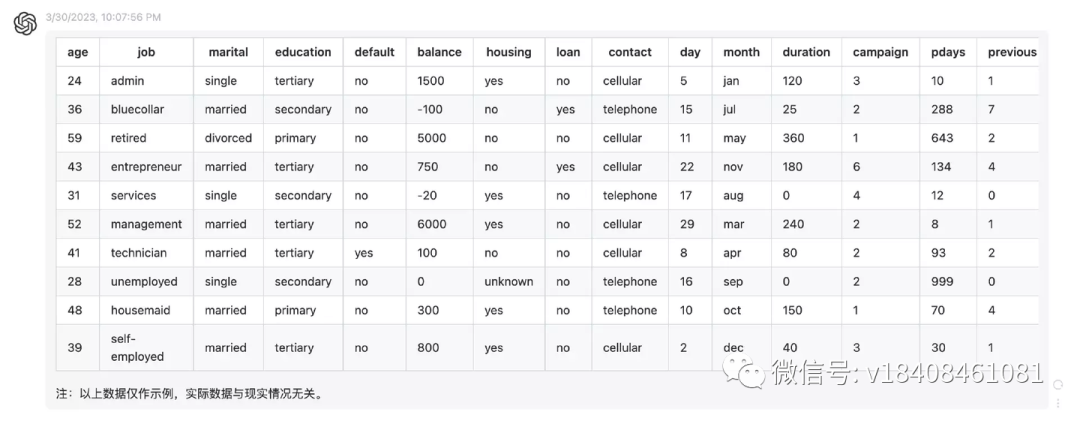Click the balance cell showing 6000
Viewport: 1080px width, 421px height.
click(x=433, y=225)
